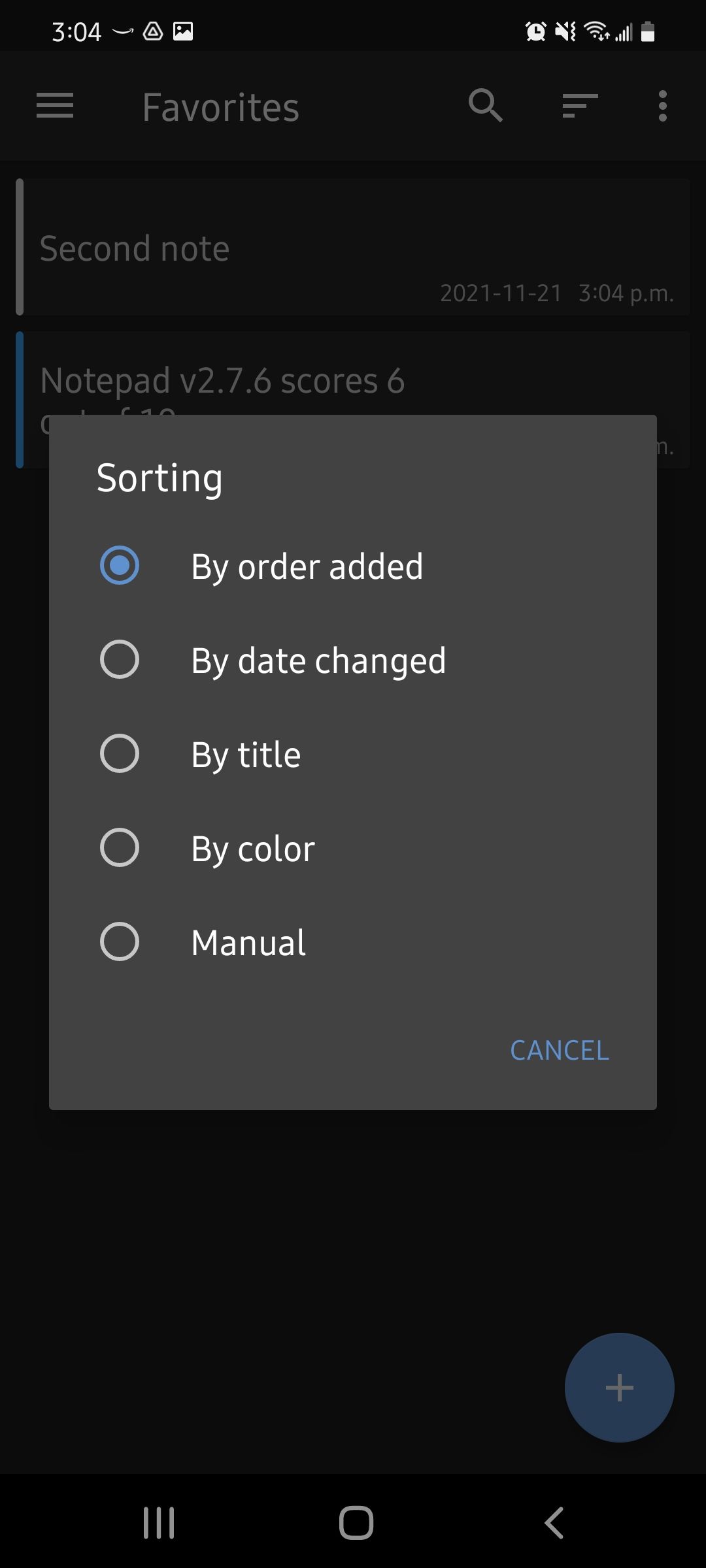Select the By date changed radio button
Screen dimensions: 706x1568
tap(120, 659)
